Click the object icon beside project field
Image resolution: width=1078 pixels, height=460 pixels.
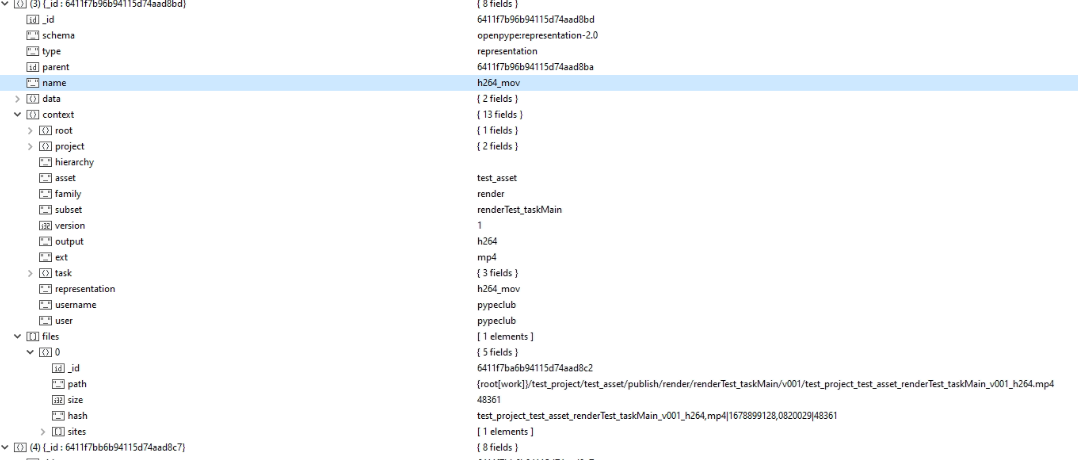[45, 146]
